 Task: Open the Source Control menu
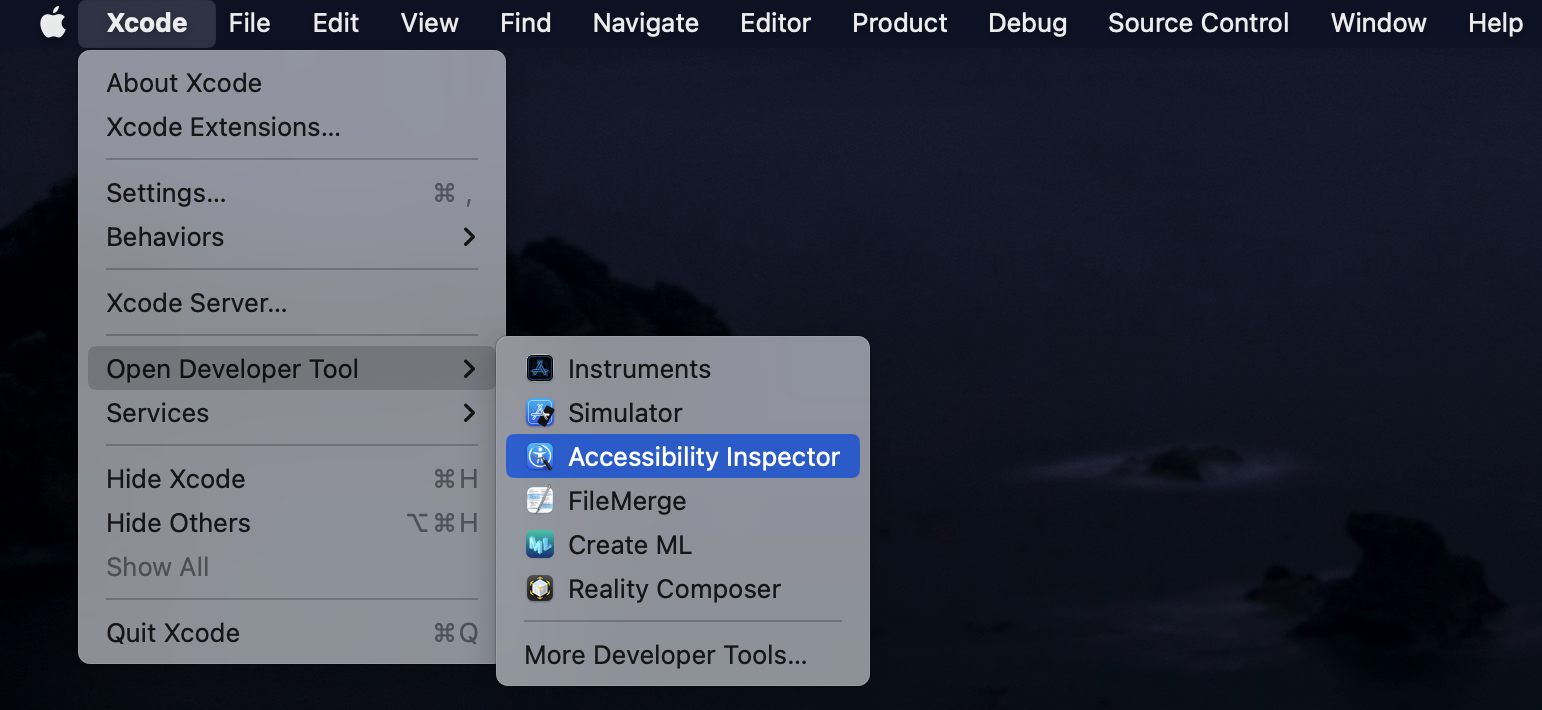tap(1197, 22)
